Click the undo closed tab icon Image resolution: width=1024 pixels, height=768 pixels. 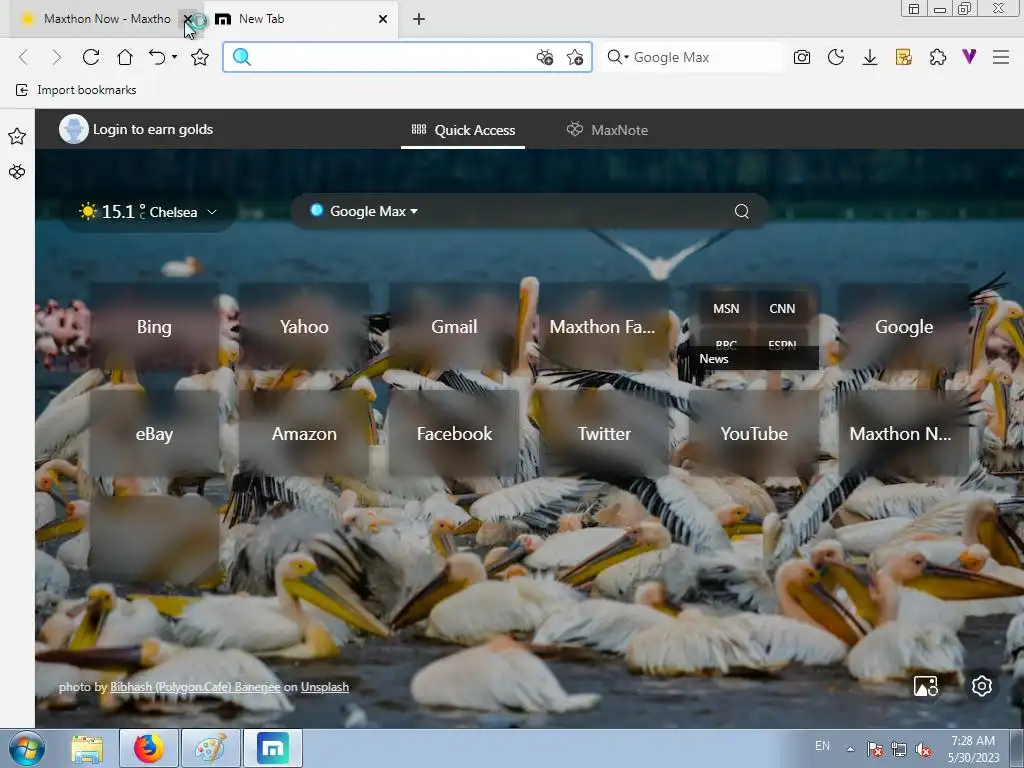pos(157,57)
